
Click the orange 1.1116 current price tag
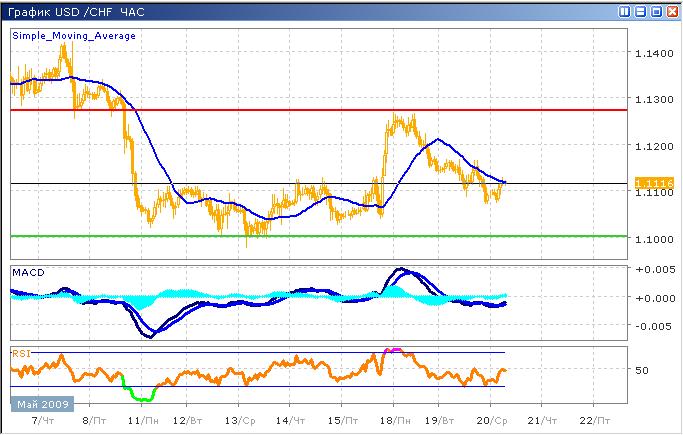click(655, 183)
